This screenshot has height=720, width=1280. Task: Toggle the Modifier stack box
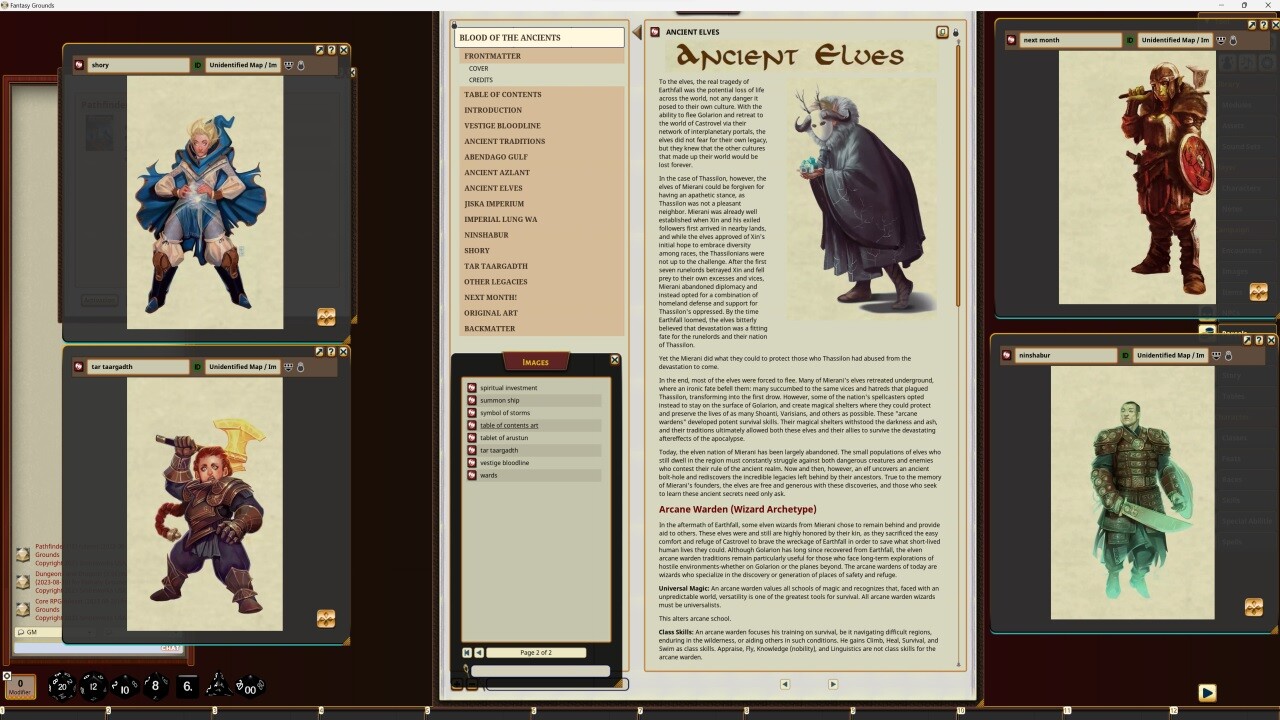(x=20, y=686)
